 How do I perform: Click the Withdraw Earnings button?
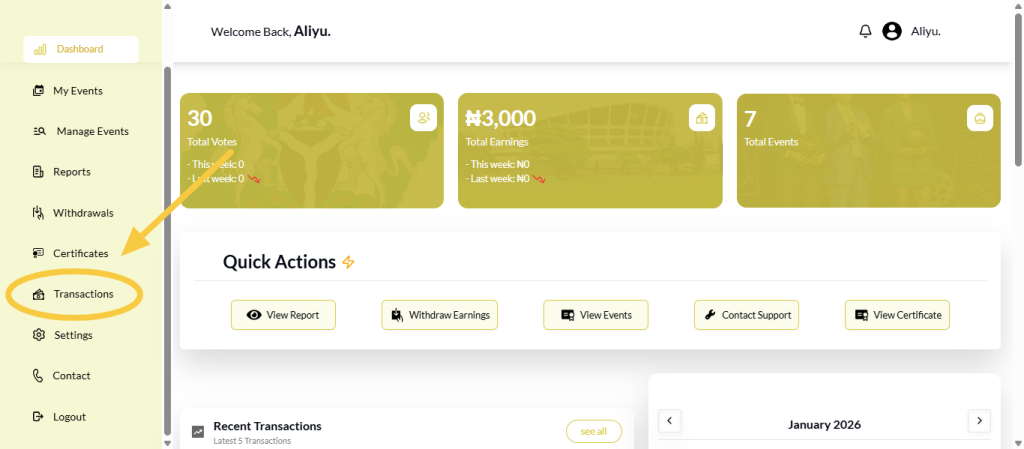point(439,315)
